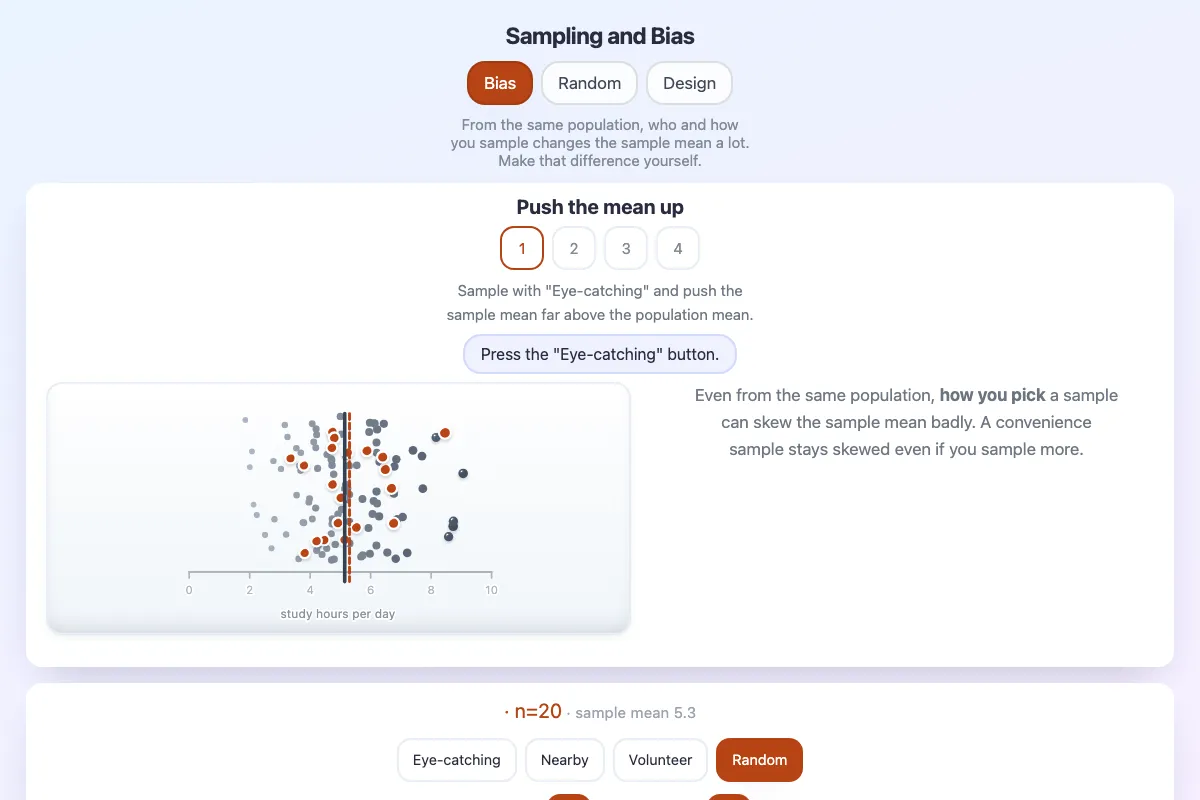
Task: Go to challenge step 4
Action: (678, 248)
